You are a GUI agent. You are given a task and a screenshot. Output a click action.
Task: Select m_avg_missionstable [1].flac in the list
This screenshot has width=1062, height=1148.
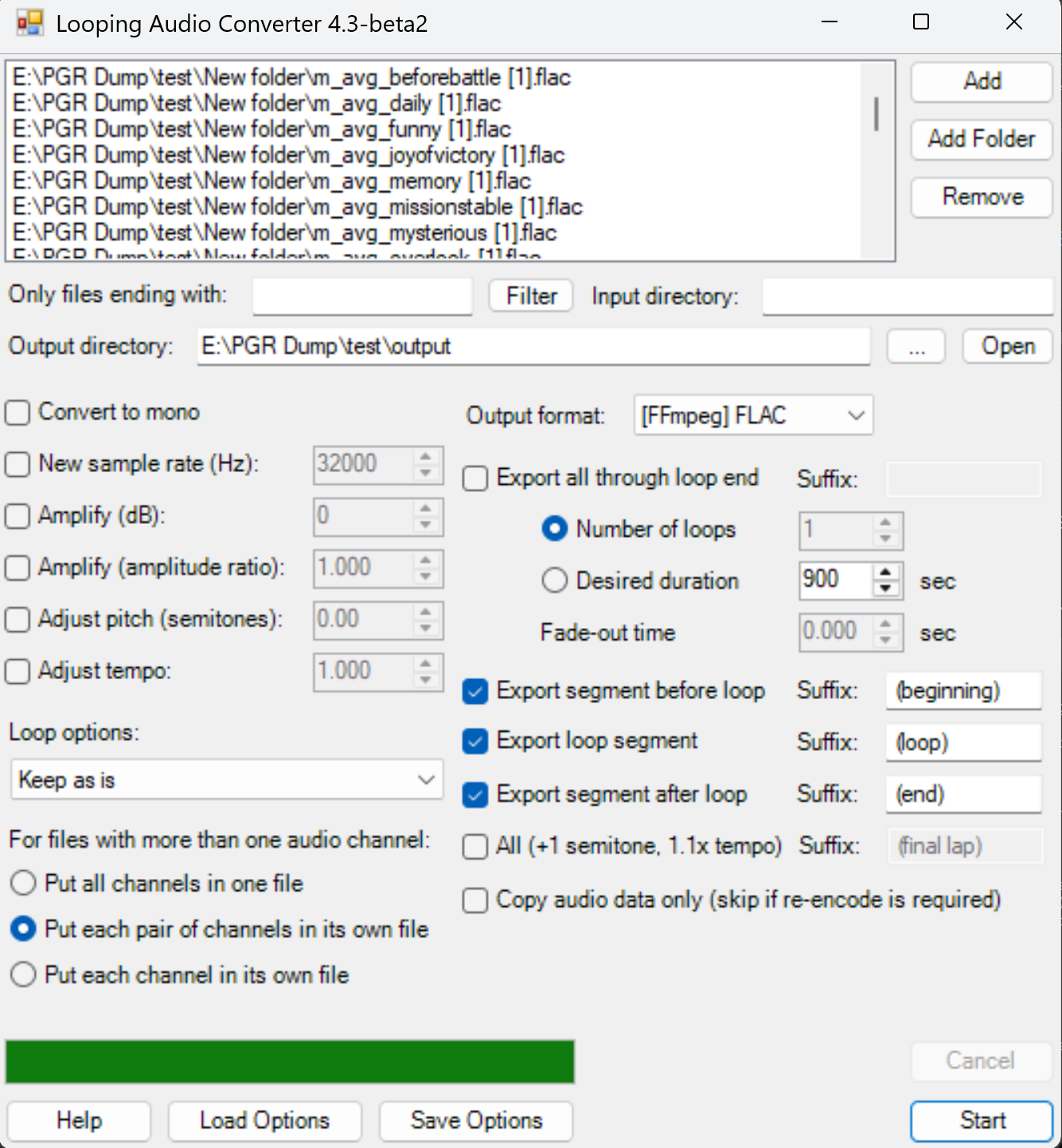297,207
